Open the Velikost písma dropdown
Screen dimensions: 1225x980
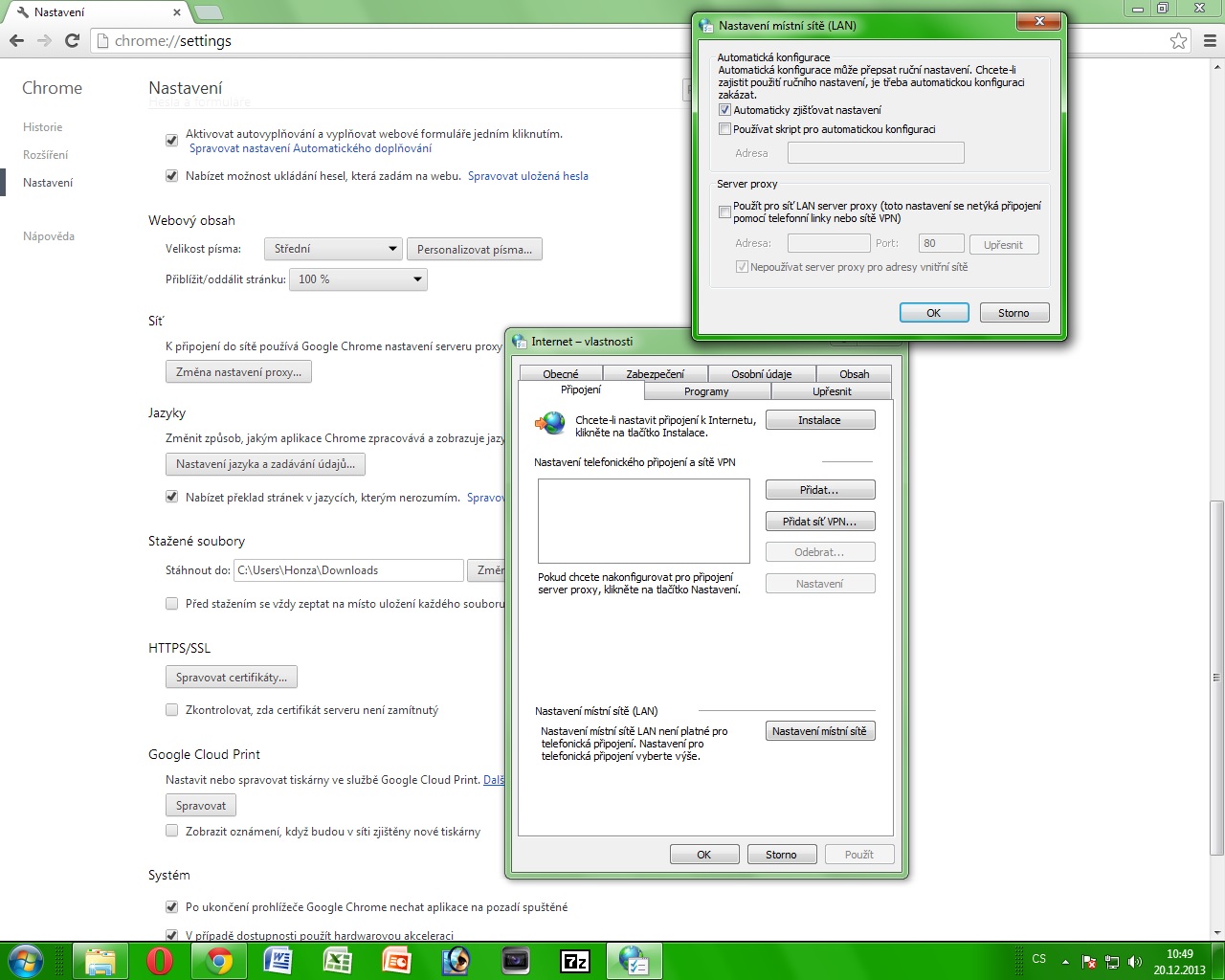(x=332, y=249)
